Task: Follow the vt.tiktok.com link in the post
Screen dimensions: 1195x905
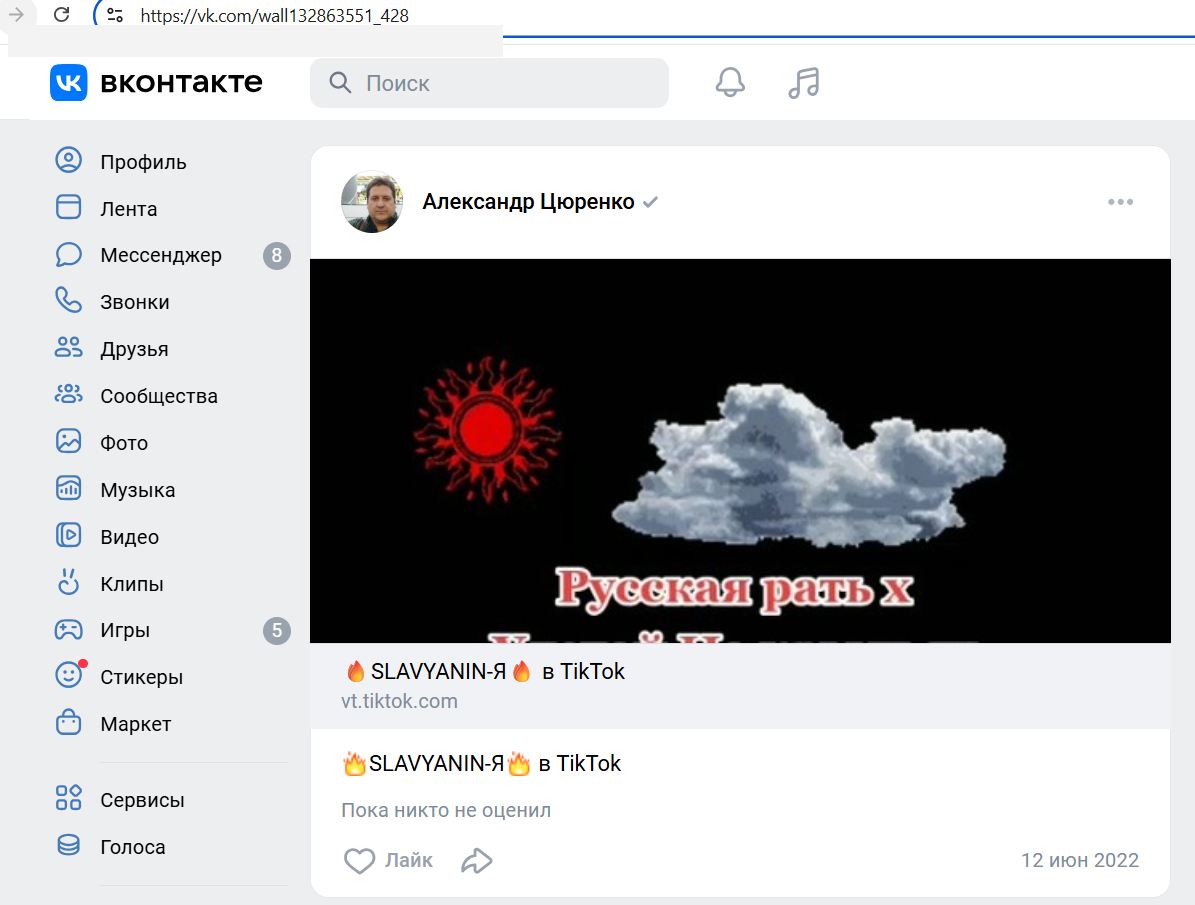Action: tap(398, 701)
